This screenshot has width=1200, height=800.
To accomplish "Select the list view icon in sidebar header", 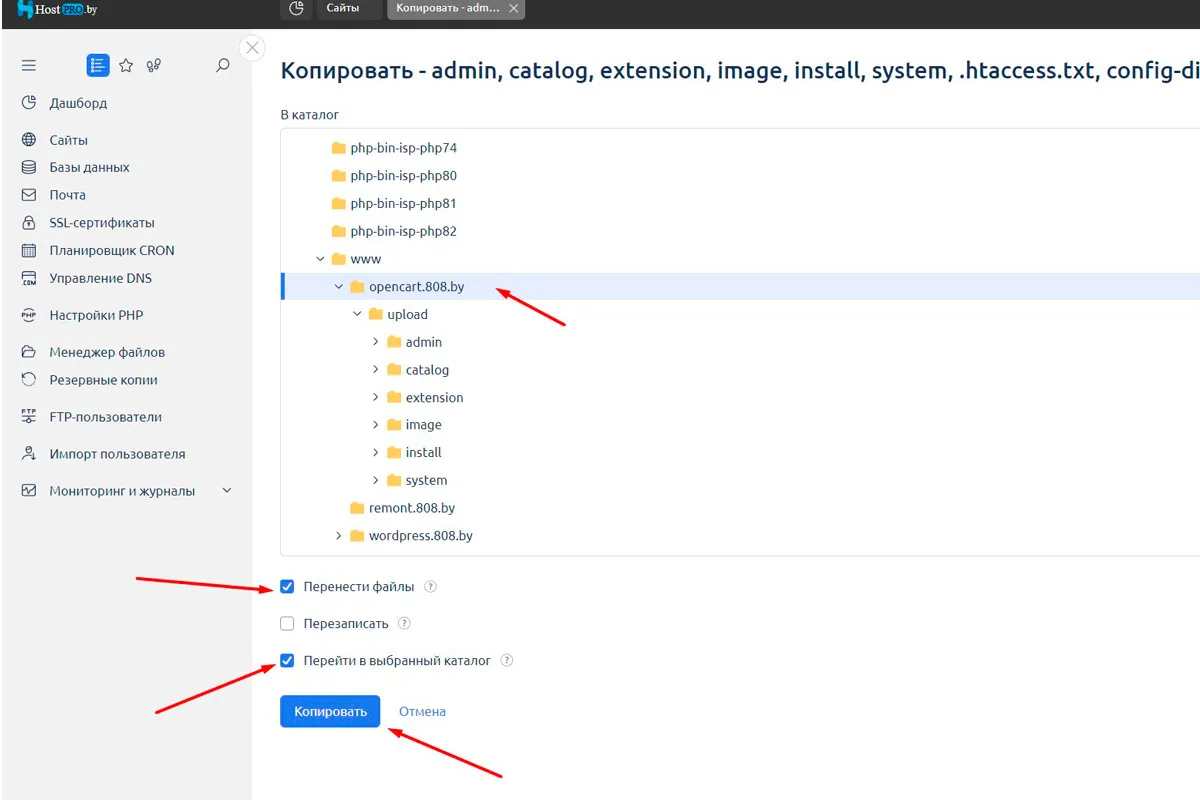I will coord(97,65).
